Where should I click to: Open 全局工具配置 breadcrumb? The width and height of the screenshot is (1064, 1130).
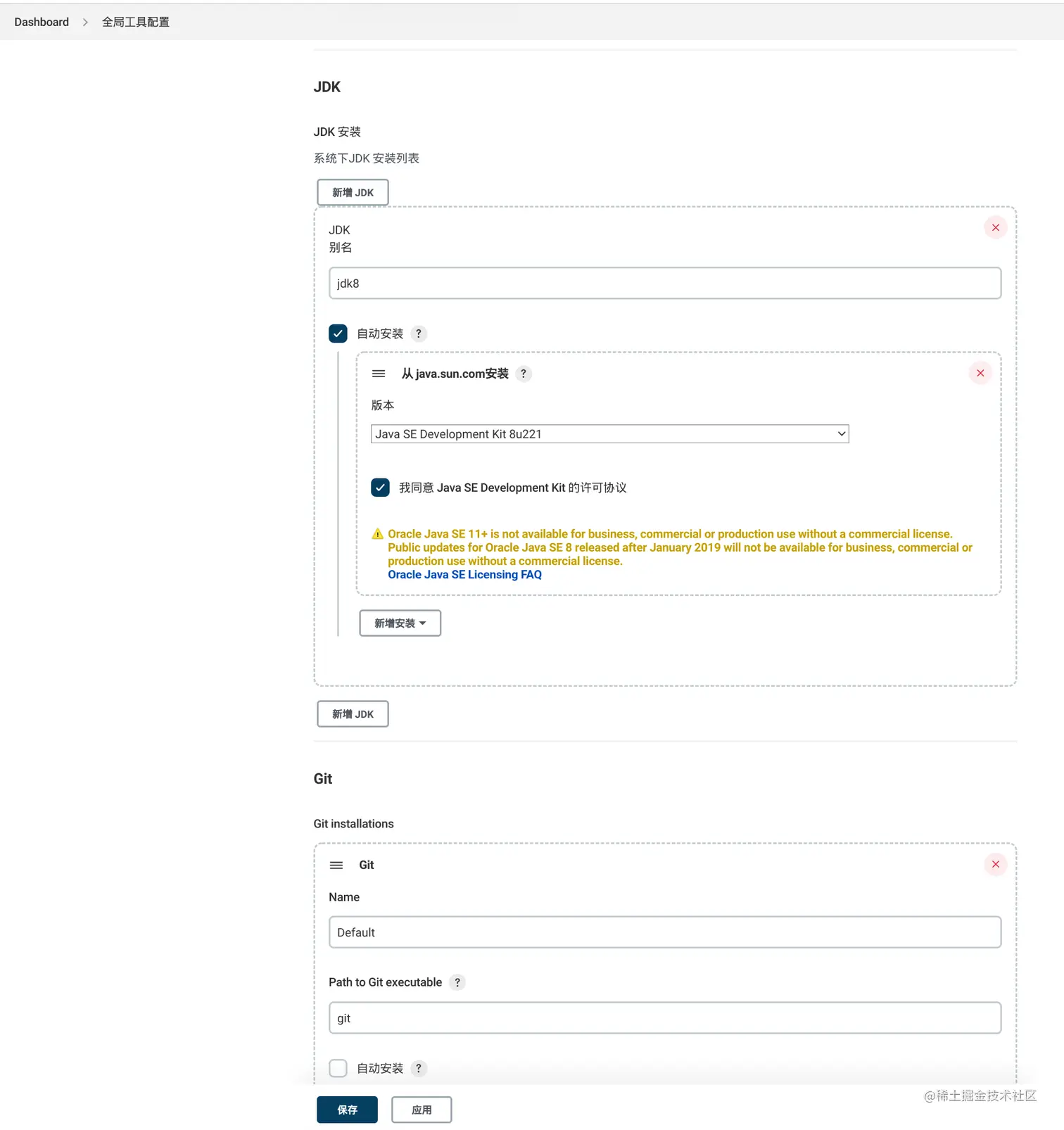point(136,22)
